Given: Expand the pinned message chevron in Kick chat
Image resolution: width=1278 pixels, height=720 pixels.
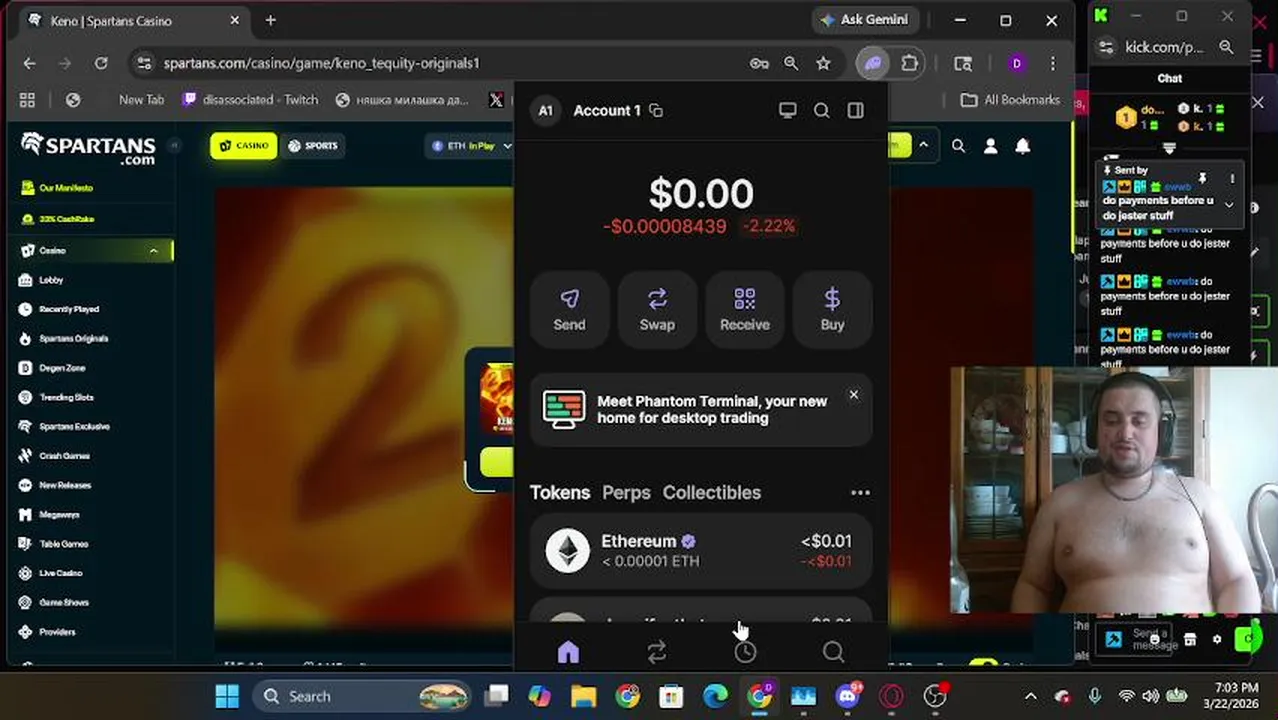Looking at the screenshot, I should coord(1229,205).
